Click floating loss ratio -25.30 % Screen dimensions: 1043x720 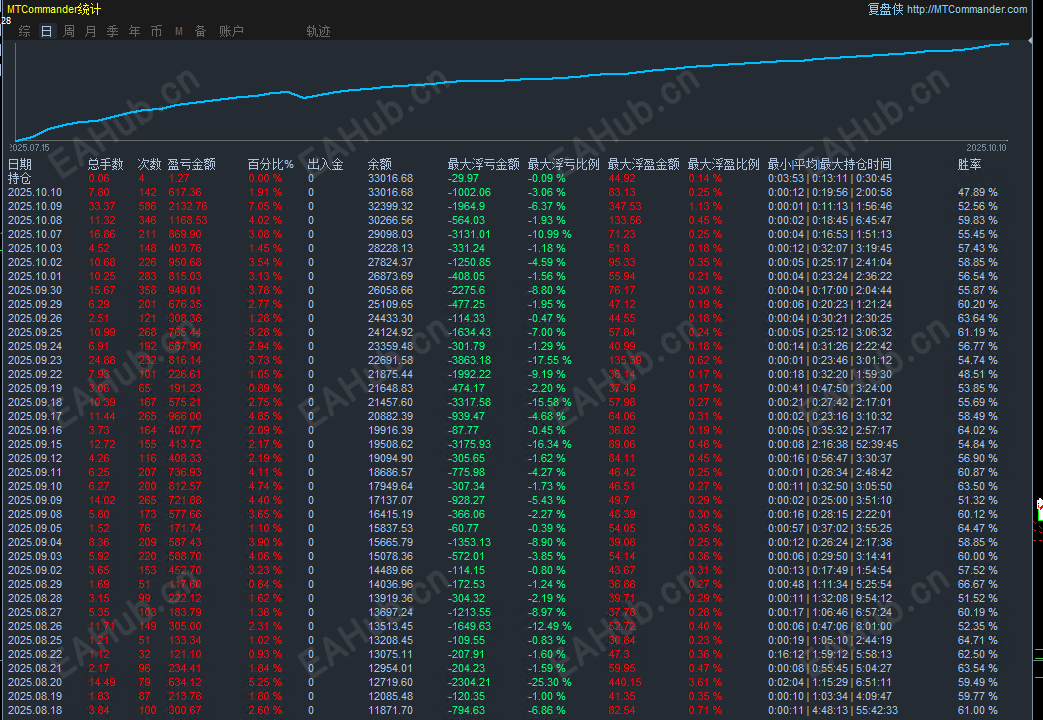click(x=549, y=682)
